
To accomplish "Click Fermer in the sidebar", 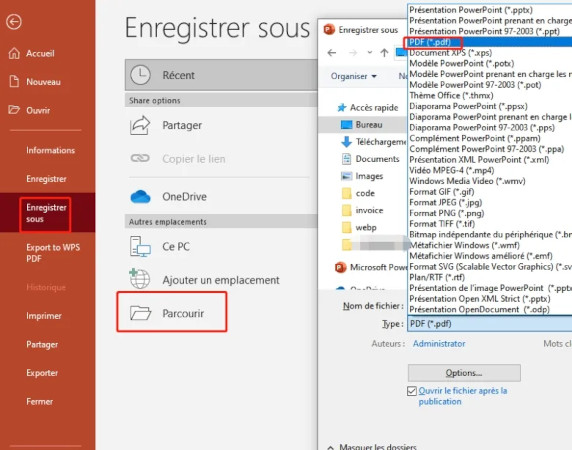I will click(39, 401).
